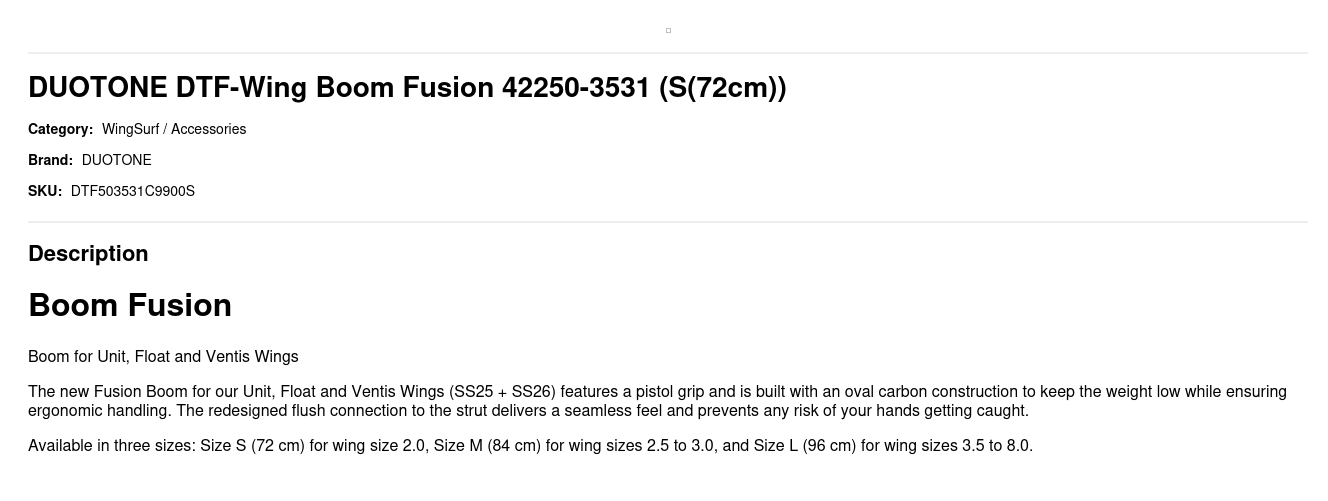1328x501 pixels.
Task: Click the "Category:" label
Action: click(60, 129)
